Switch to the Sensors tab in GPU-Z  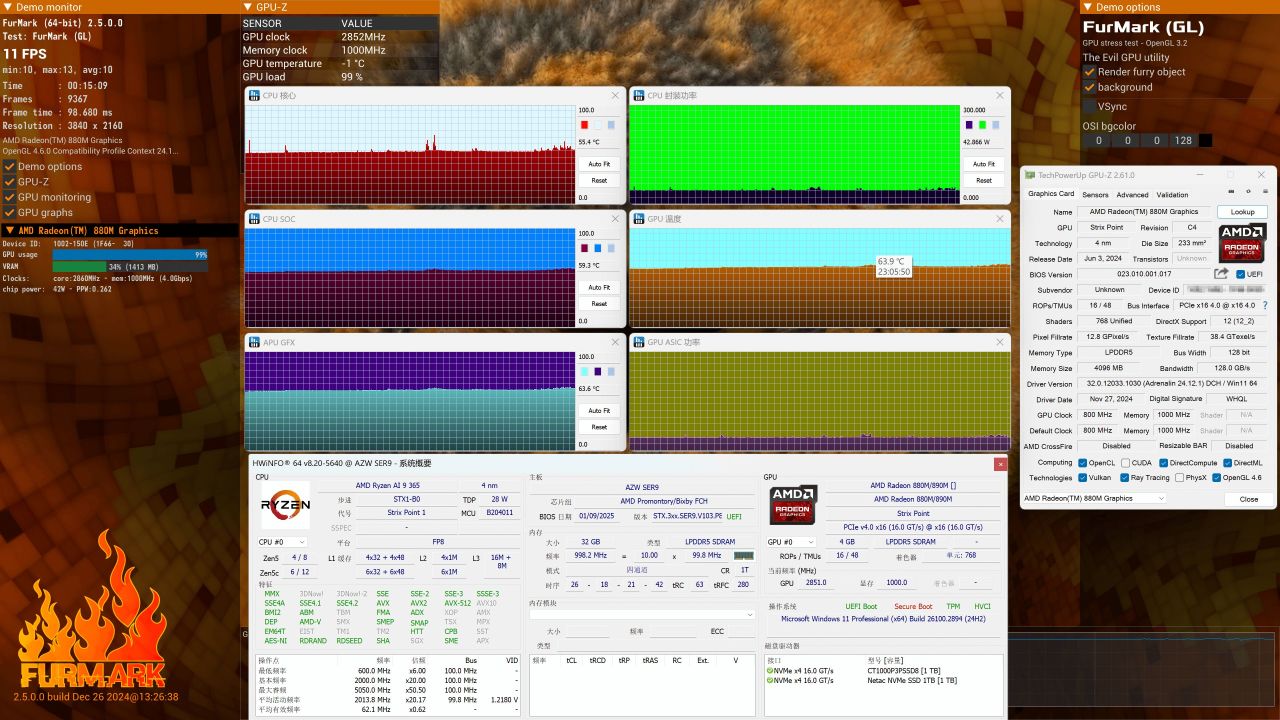click(x=1095, y=195)
